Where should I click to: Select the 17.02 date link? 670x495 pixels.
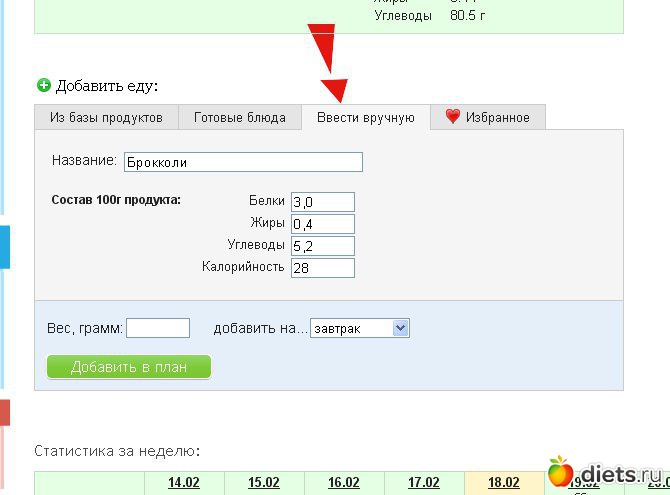[423, 483]
